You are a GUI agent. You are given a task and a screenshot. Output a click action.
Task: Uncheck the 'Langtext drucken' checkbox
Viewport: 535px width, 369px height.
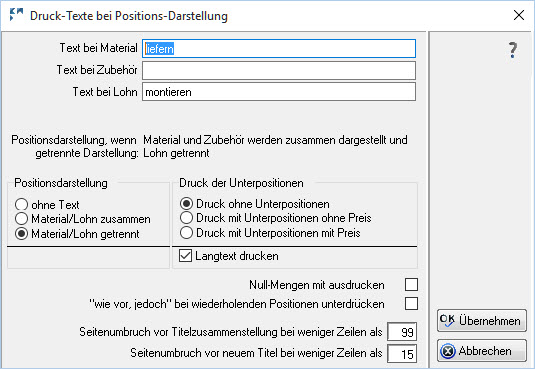[185, 256]
